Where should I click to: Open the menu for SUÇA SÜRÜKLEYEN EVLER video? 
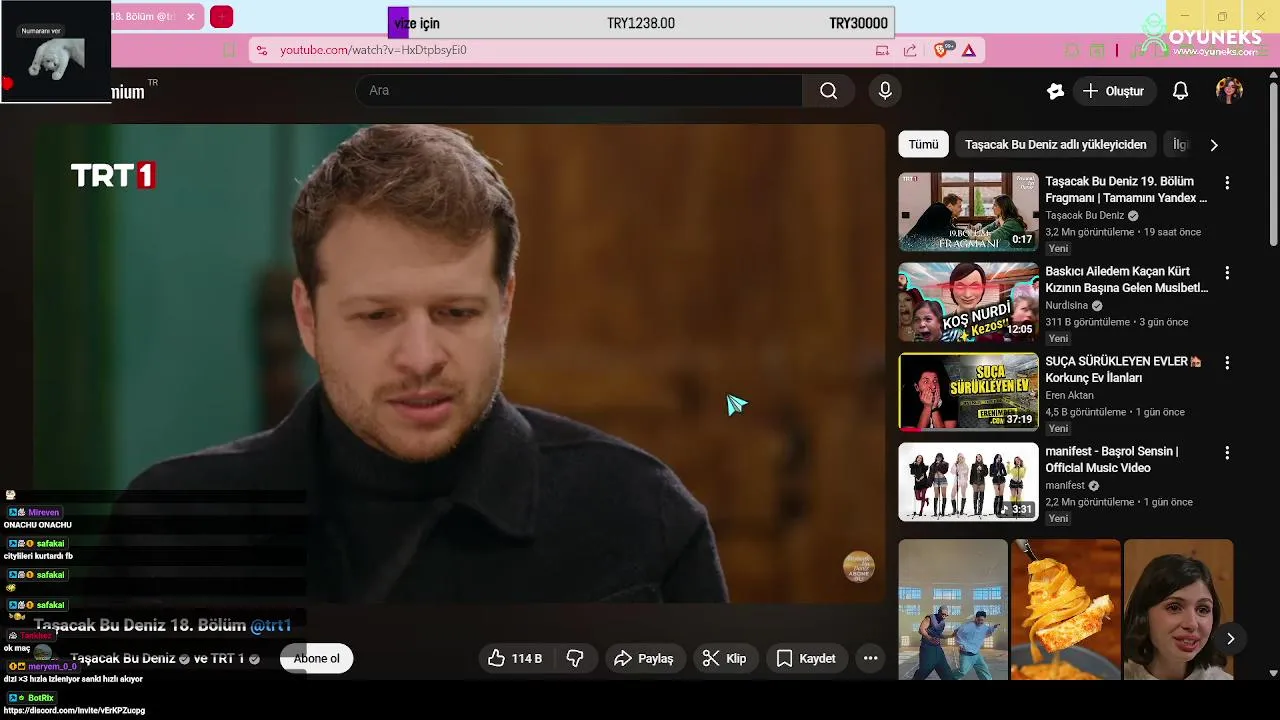(1227, 363)
